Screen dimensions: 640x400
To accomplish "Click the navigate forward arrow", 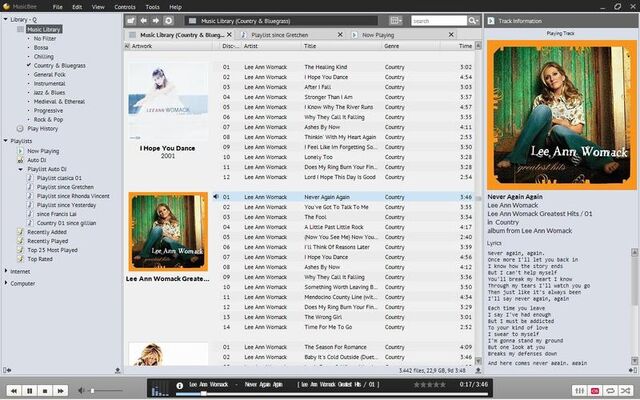I will [156, 20].
